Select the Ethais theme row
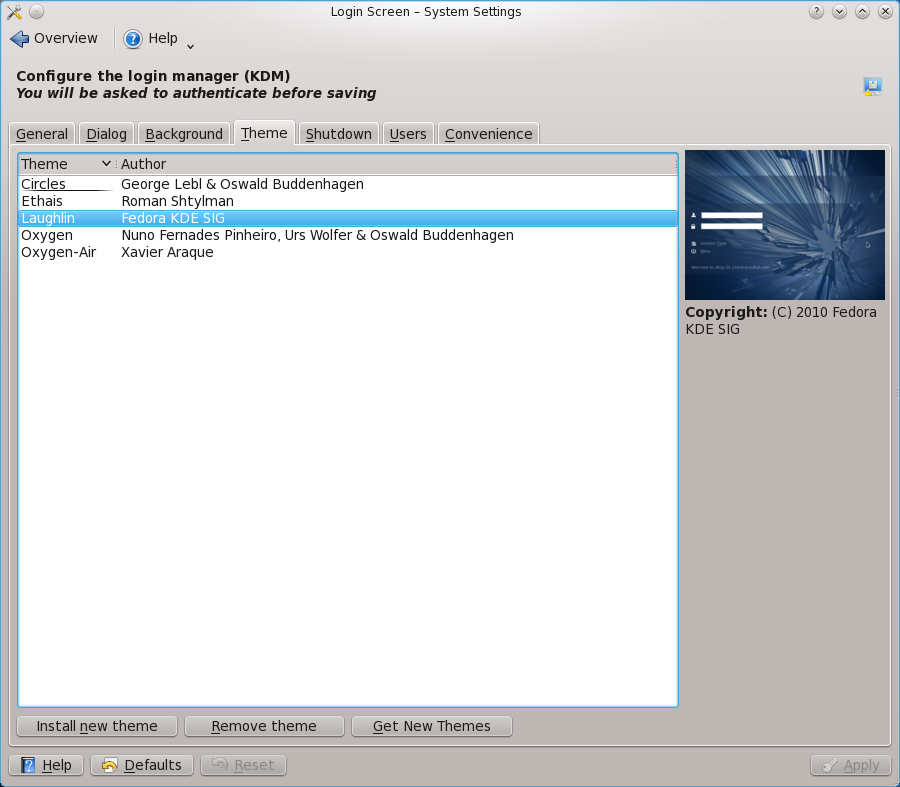Viewport: 900px width, 787px height. point(348,201)
